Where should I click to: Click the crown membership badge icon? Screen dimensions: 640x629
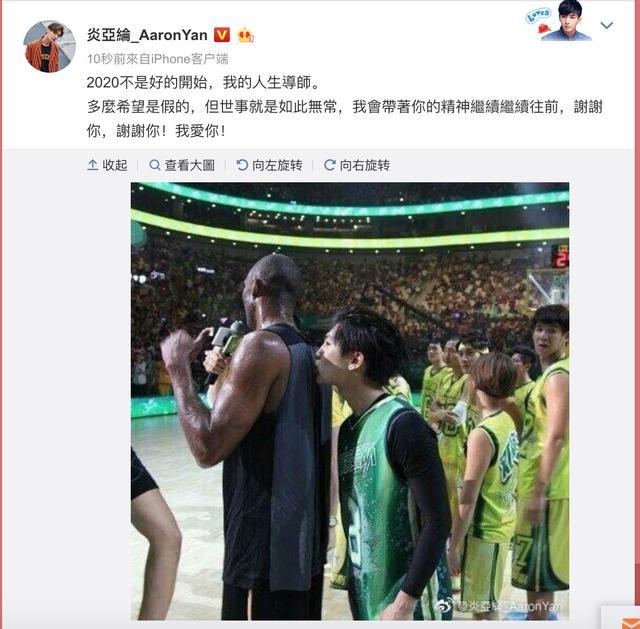245,35
